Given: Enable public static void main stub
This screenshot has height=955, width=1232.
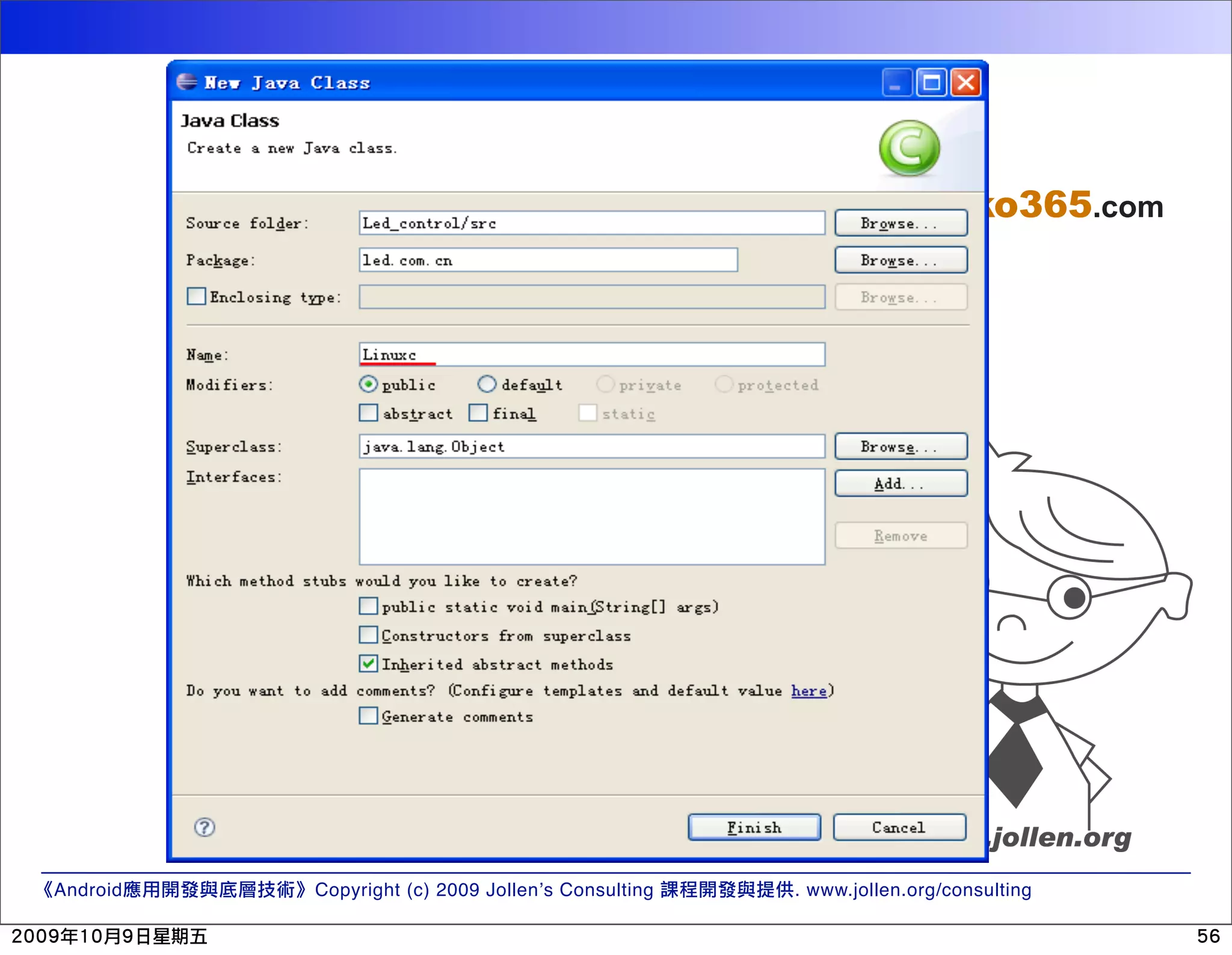Looking at the screenshot, I should (x=368, y=606).
